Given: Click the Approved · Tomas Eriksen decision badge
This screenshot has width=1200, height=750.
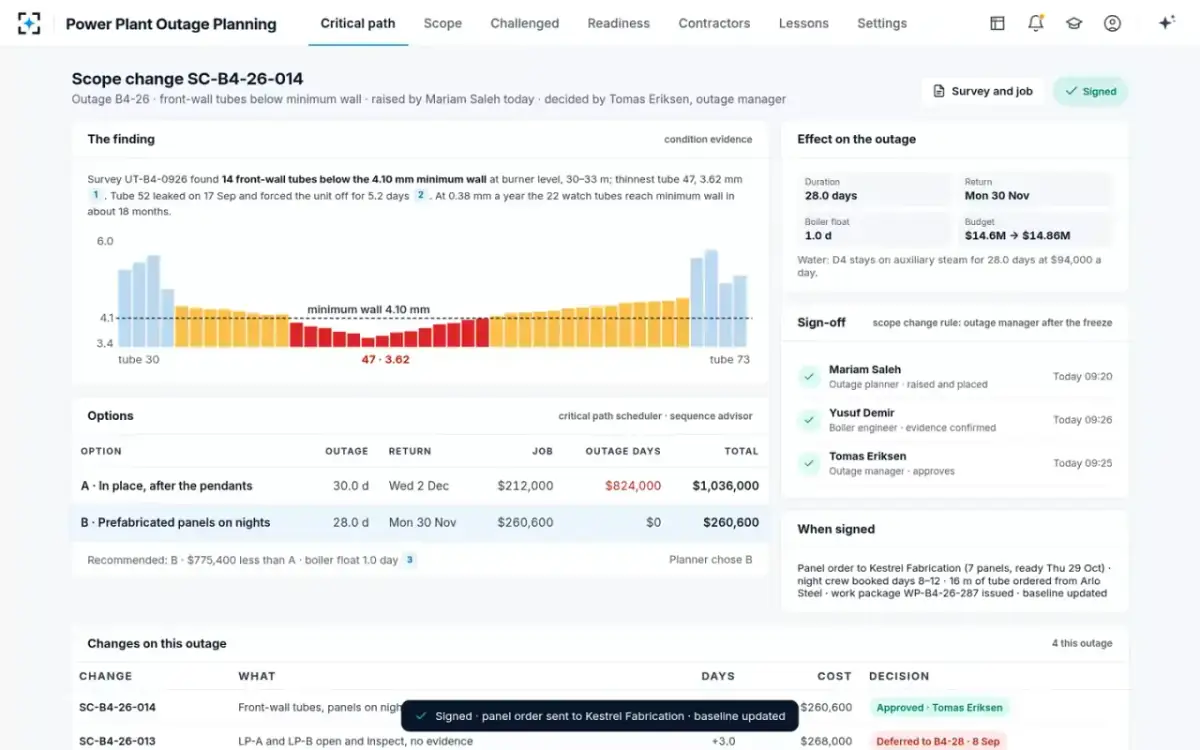Looking at the screenshot, I should pos(939,708).
